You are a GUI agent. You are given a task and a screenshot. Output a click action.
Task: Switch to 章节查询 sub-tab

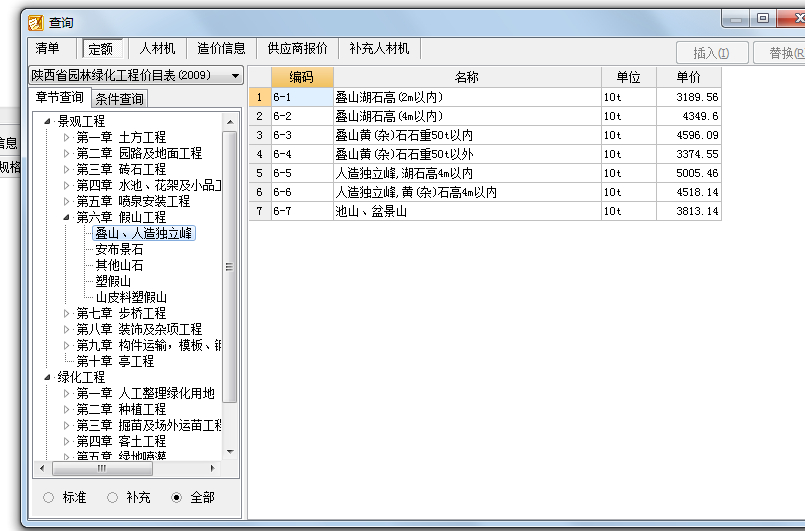[60, 97]
